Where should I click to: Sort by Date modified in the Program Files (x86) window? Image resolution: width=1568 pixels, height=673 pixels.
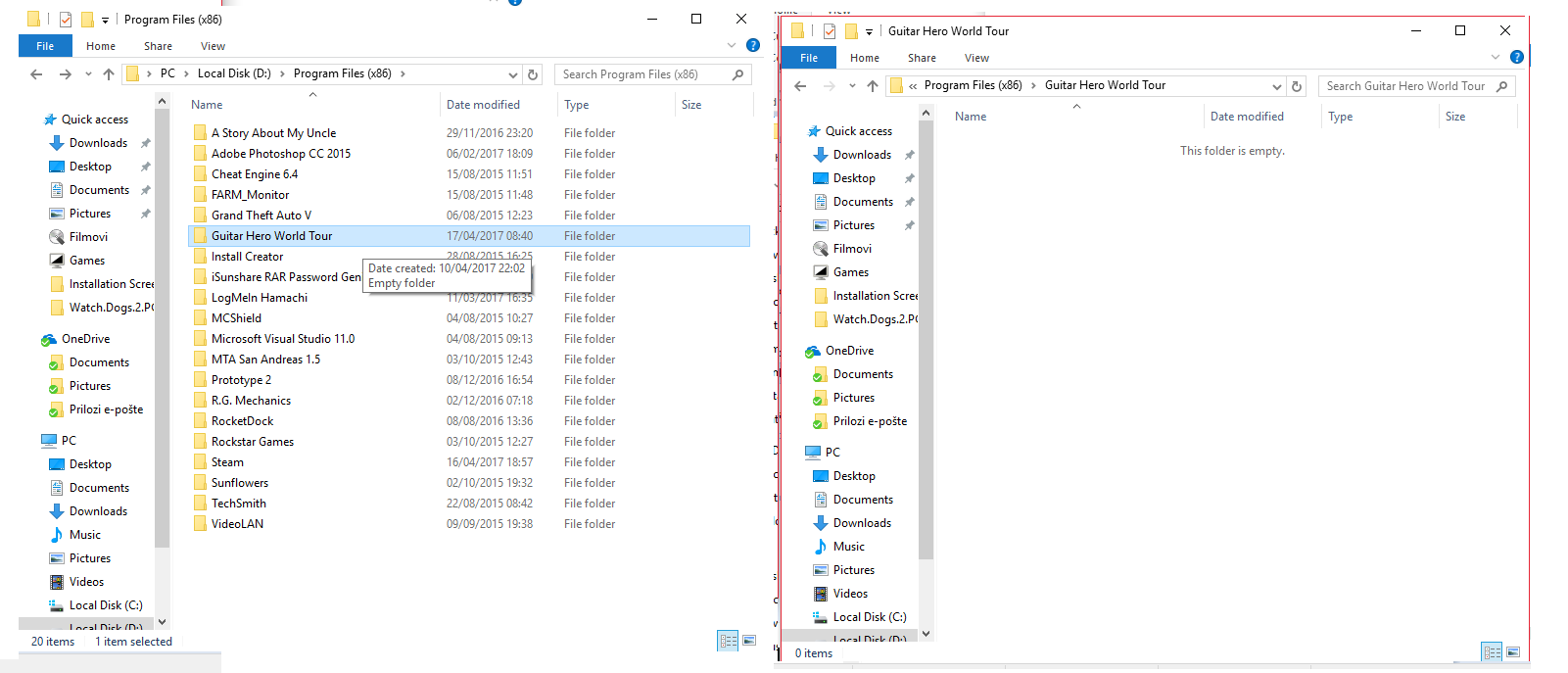click(x=483, y=105)
